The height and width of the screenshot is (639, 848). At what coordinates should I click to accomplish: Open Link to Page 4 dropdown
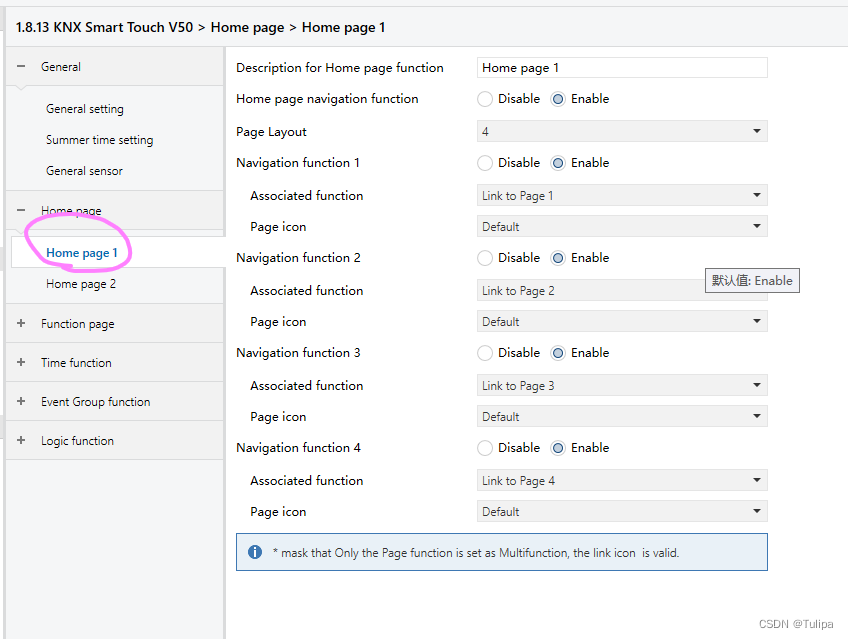coord(622,480)
